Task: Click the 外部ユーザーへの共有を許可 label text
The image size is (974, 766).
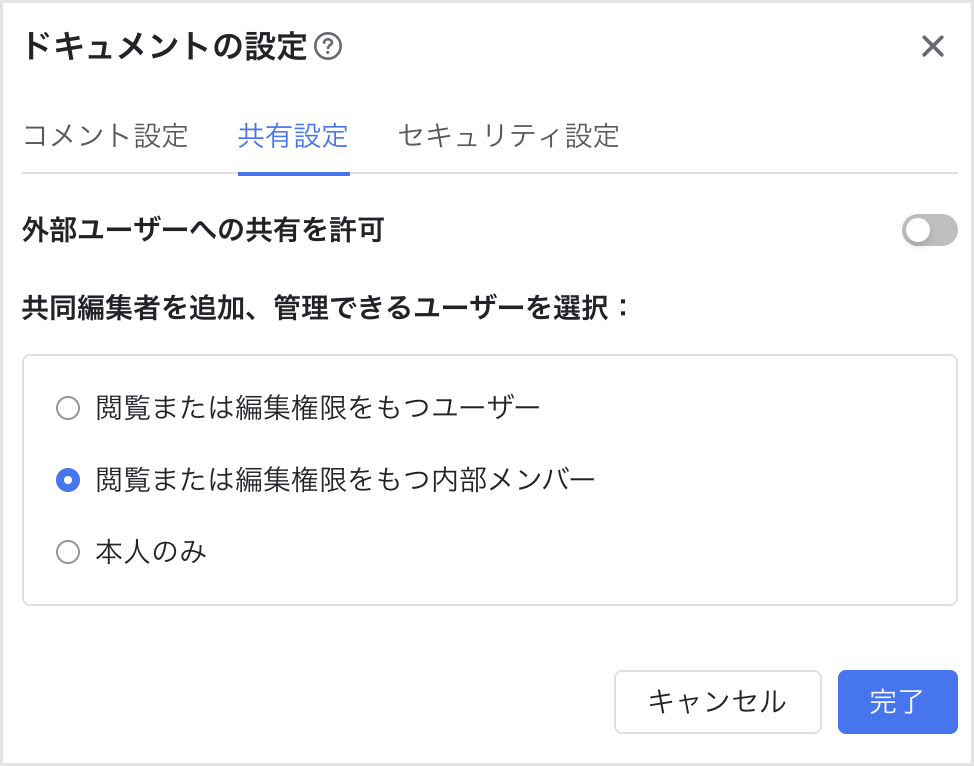Action: point(203,231)
